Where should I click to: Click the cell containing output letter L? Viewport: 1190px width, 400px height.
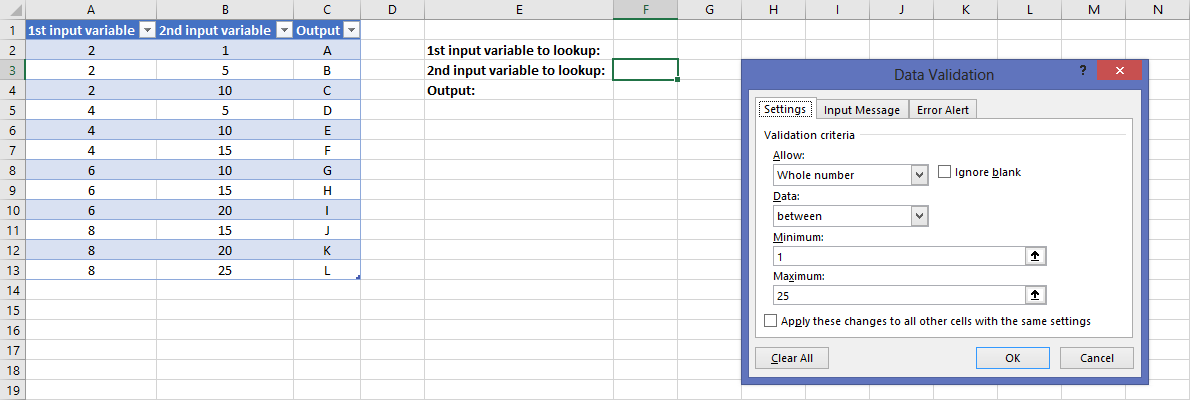[327, 269]
